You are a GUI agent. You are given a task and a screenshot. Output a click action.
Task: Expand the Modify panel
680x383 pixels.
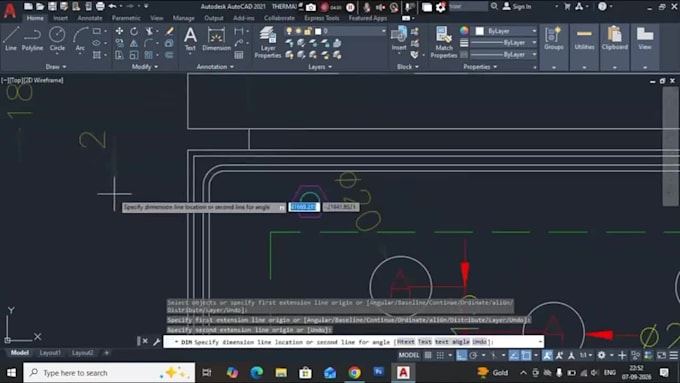coord(145,67)
